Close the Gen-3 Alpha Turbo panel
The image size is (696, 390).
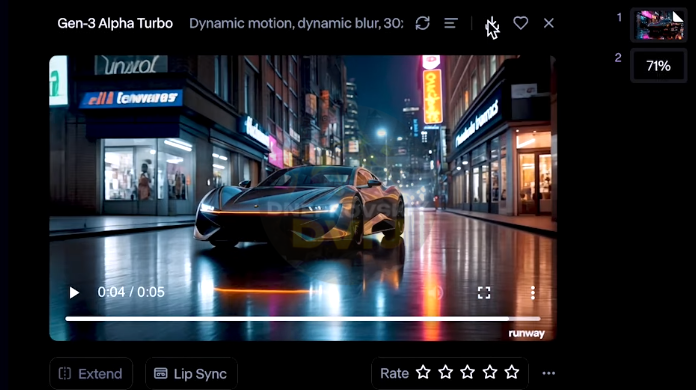[549, 23]
